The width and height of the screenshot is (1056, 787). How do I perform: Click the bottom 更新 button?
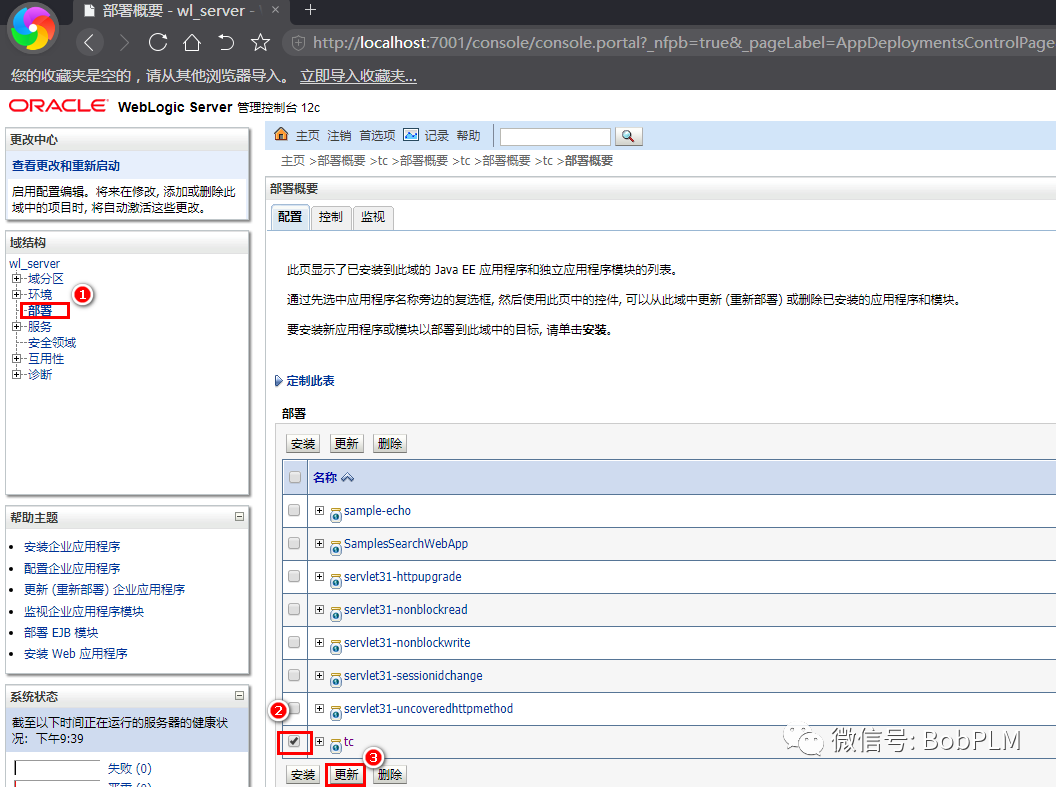point(346,775)
